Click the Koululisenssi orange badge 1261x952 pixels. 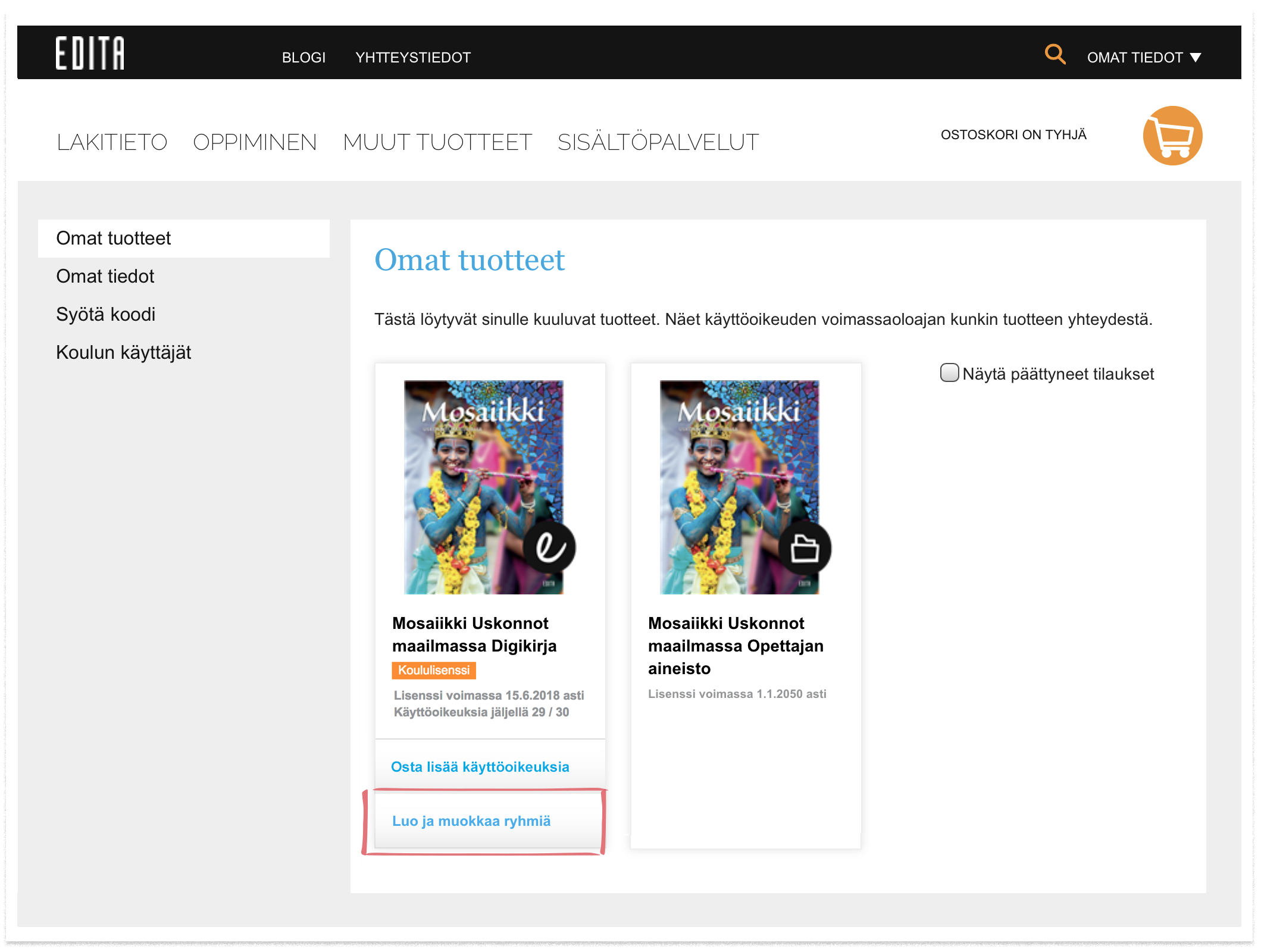coord(434,671)
